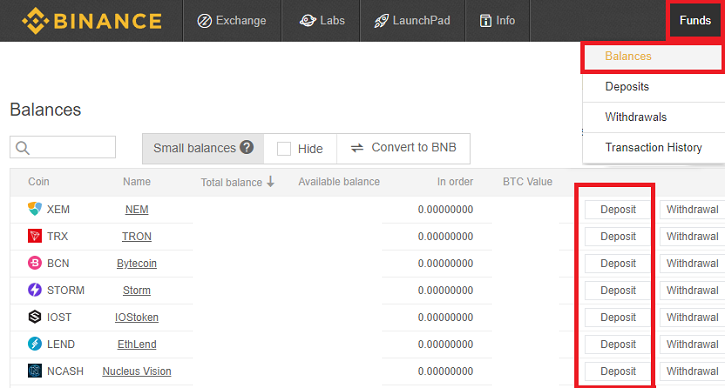Click the Name column header

137,182
